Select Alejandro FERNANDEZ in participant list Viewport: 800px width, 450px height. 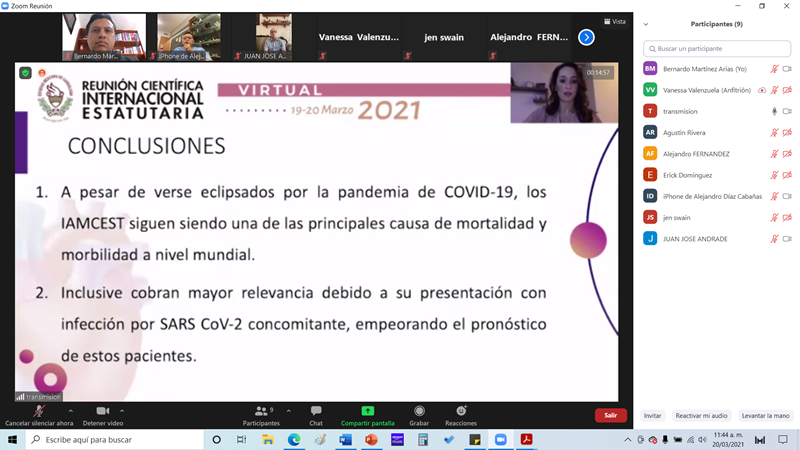click(x=717, y=154)
